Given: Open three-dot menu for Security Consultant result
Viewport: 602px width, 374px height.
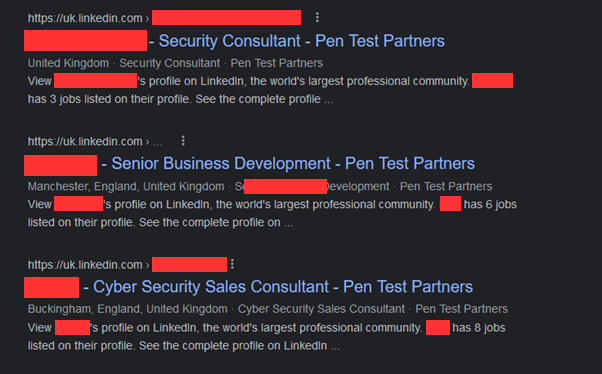Looking at the screenshot, I should [317, 17].
